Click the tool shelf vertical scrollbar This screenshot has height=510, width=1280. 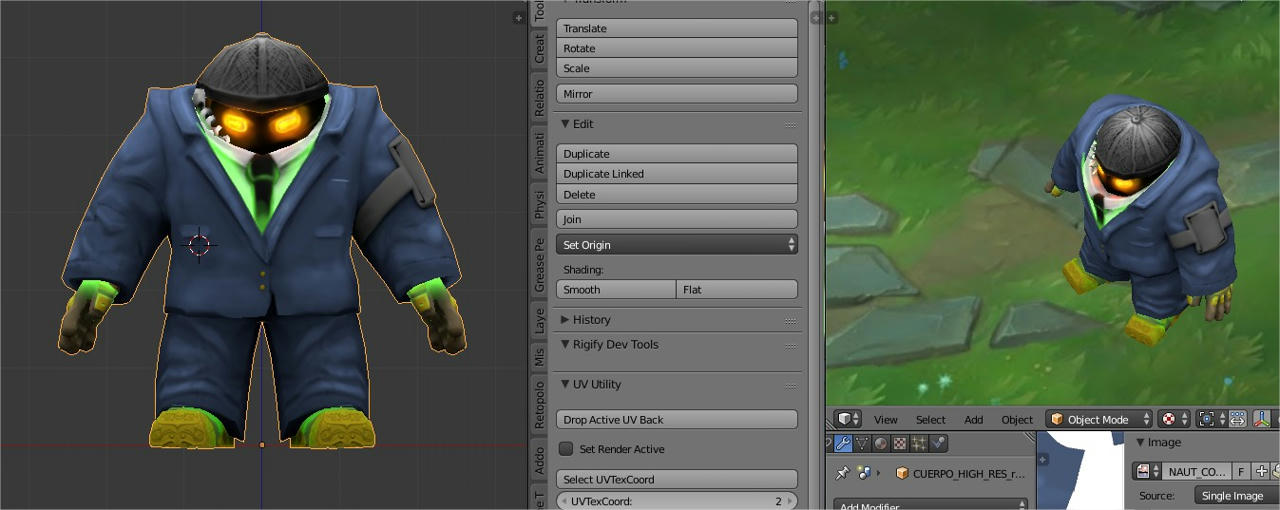pos(813,255)
